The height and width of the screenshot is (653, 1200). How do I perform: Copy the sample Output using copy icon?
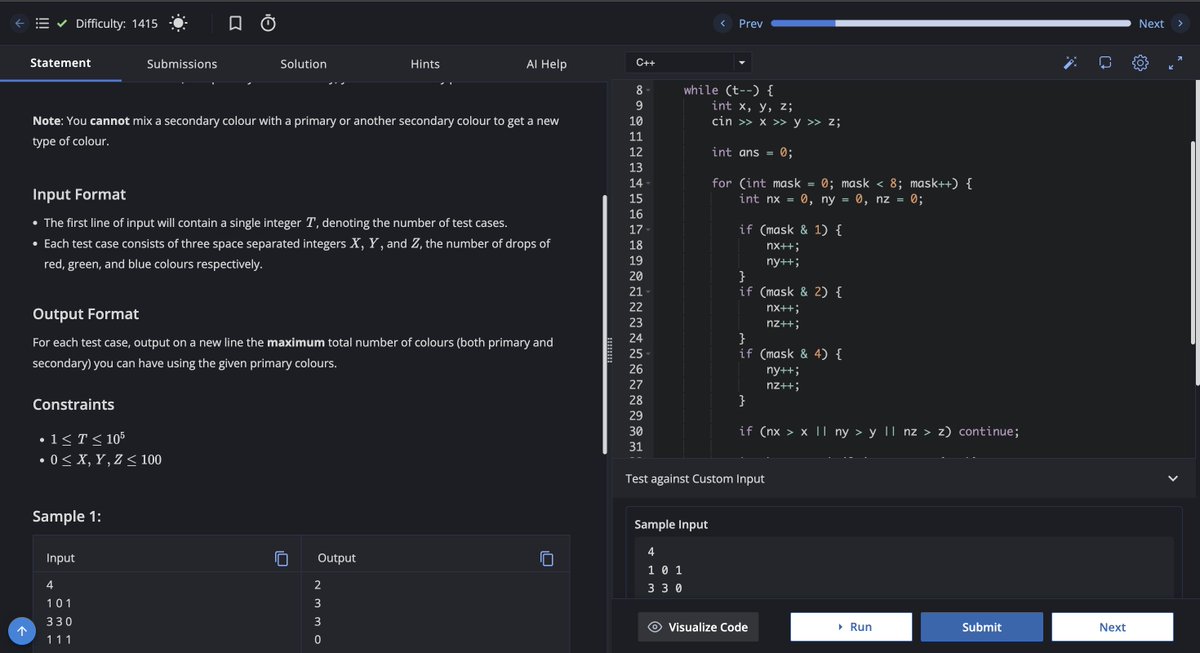546,558
